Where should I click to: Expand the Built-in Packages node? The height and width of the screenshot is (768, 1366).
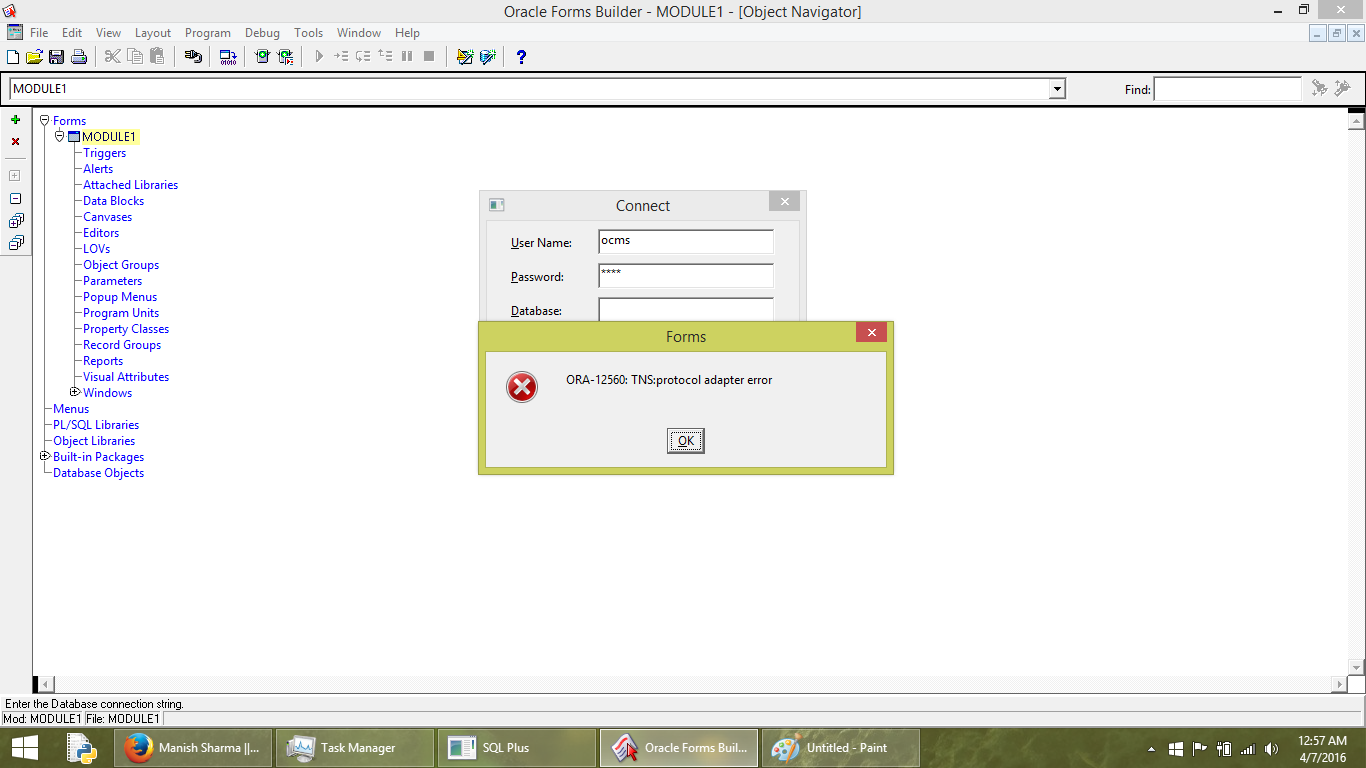[x=44, y=456]
